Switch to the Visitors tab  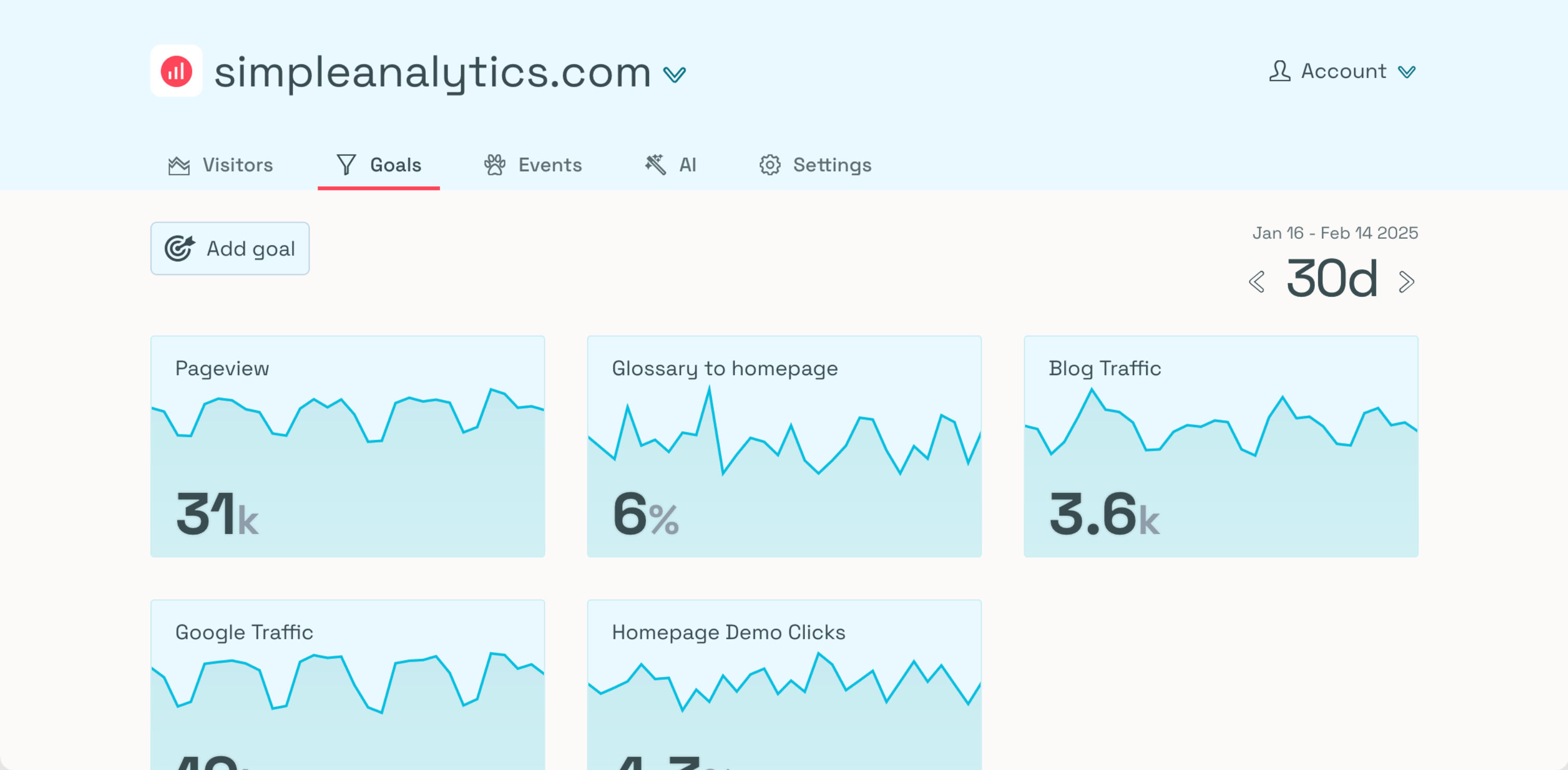pos(238,165)
